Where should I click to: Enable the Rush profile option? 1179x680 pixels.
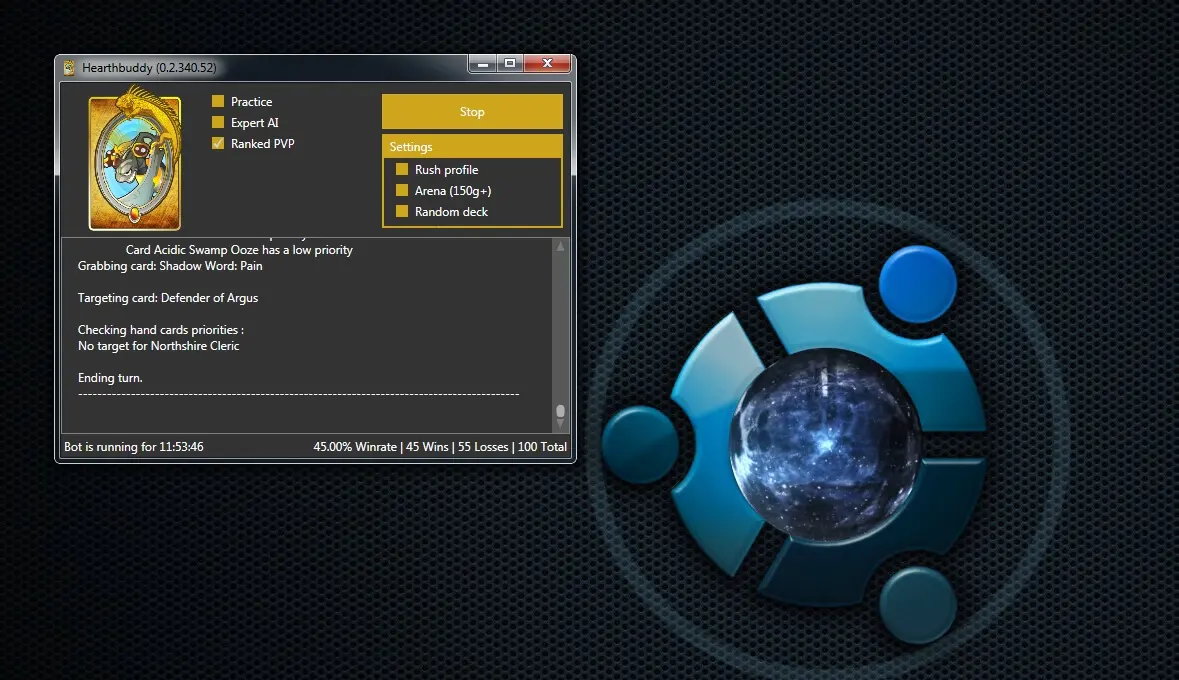(402, 169)
